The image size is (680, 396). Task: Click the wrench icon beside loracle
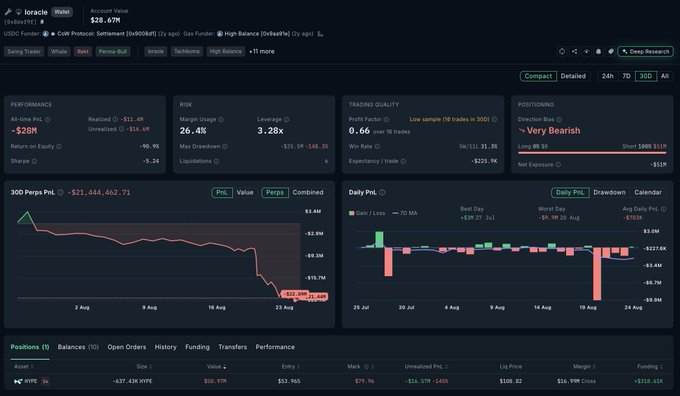pyautogui.click(x=8, y=12)
